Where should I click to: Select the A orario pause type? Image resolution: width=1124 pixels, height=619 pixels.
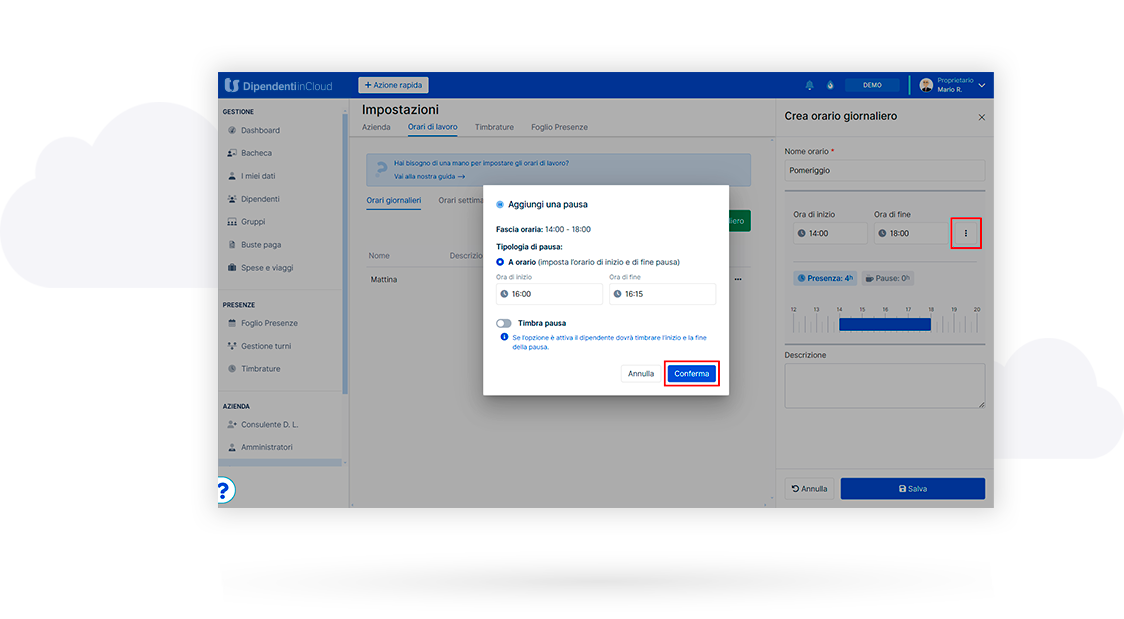(x=500, y=262)
